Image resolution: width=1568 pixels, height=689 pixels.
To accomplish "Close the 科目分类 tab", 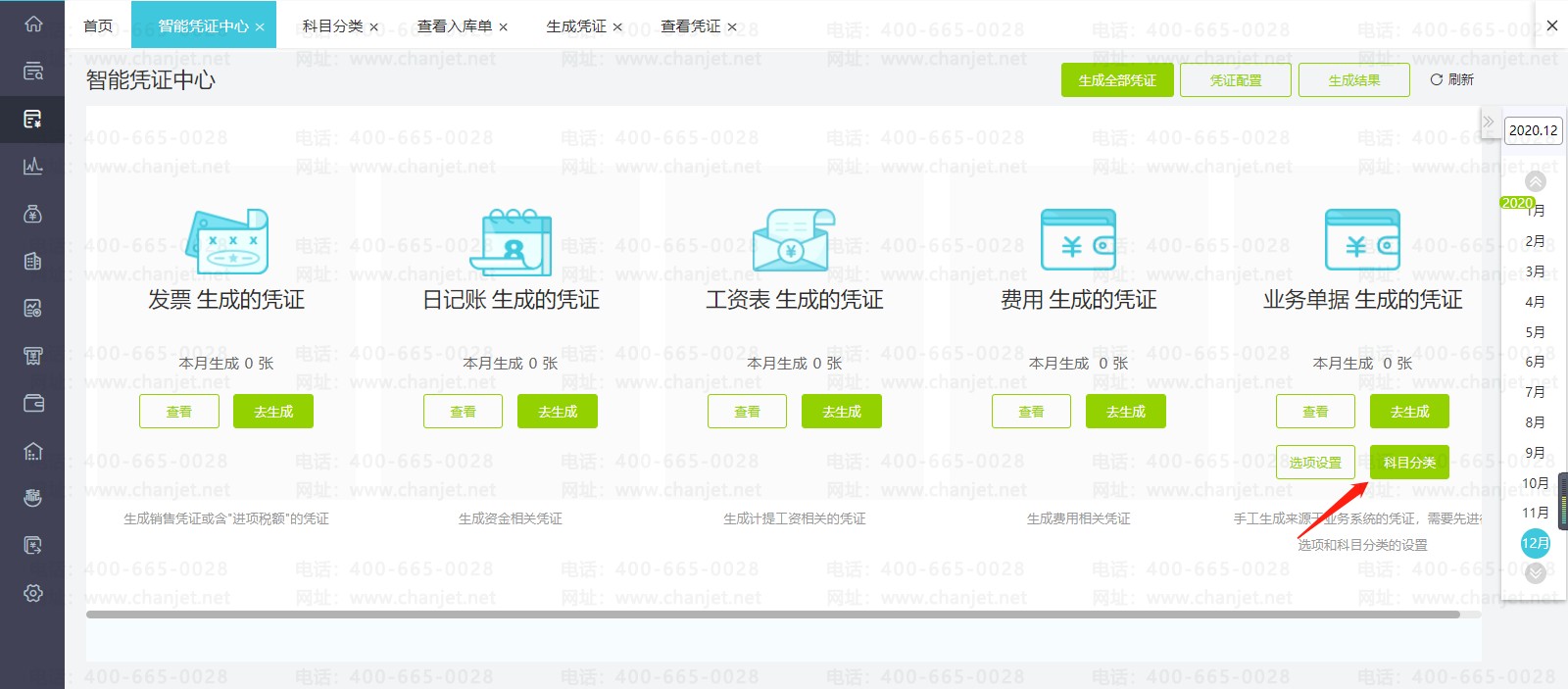I will pyautogui.click(x=373, y=27).
